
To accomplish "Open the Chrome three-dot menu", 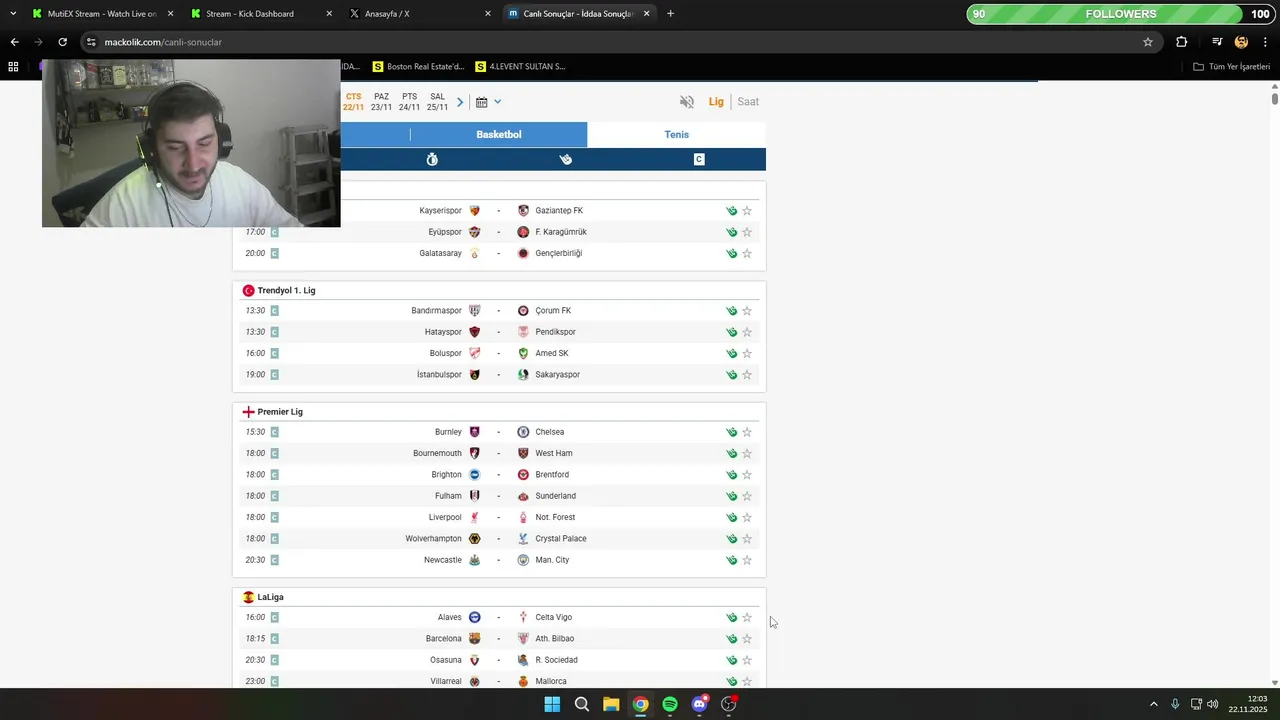I will point(1266,42).
